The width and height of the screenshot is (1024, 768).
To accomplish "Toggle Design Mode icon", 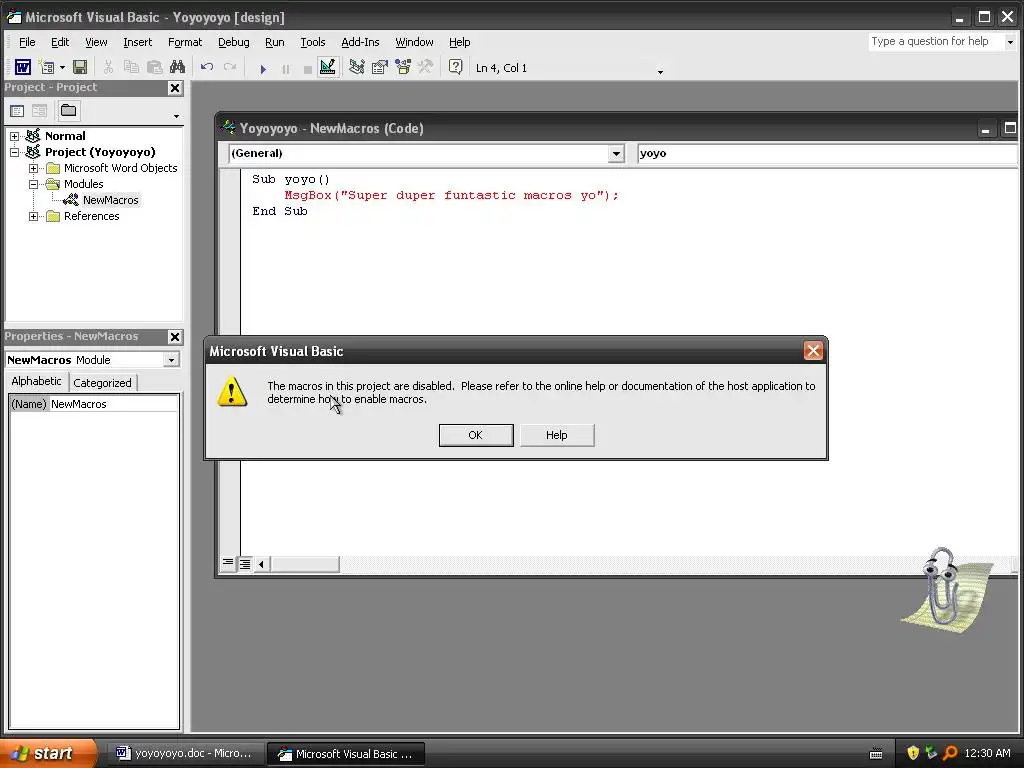I will 328,67.
